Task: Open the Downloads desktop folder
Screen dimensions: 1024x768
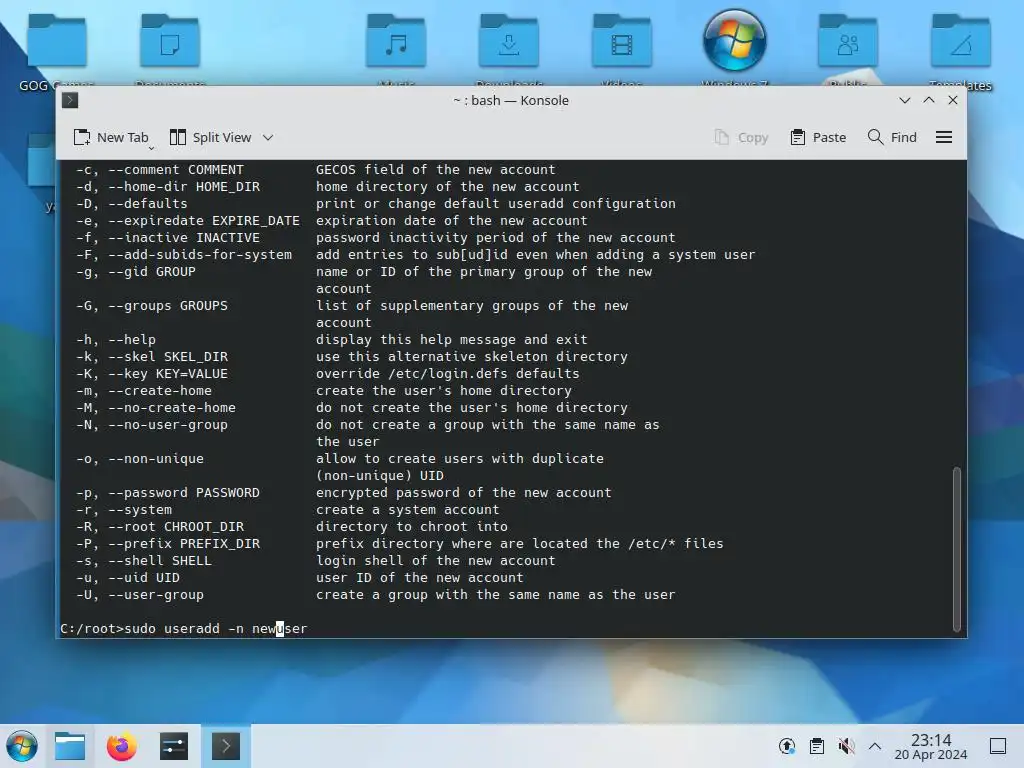Action: tap(509, 51)
